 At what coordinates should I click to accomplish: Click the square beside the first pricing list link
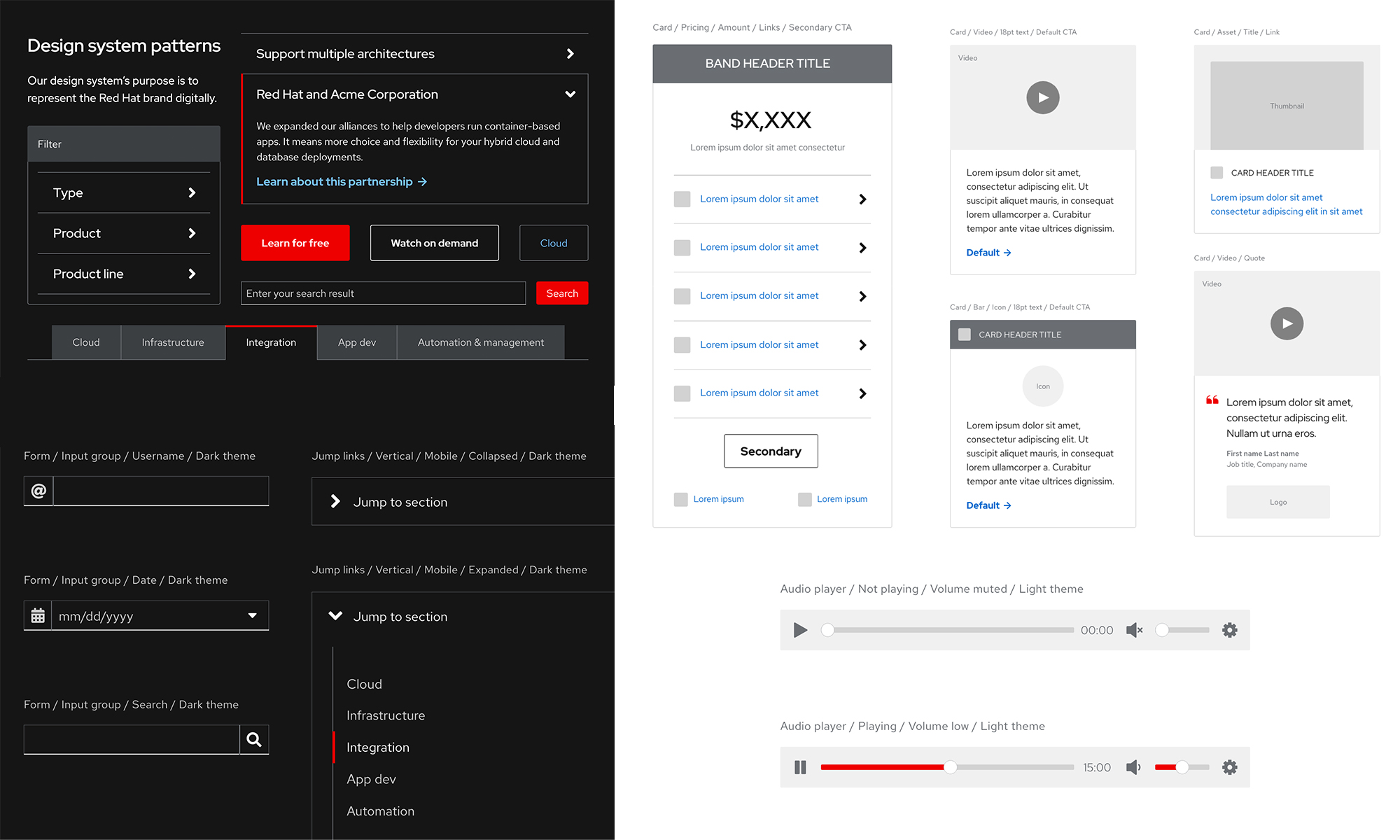[682, 199]
